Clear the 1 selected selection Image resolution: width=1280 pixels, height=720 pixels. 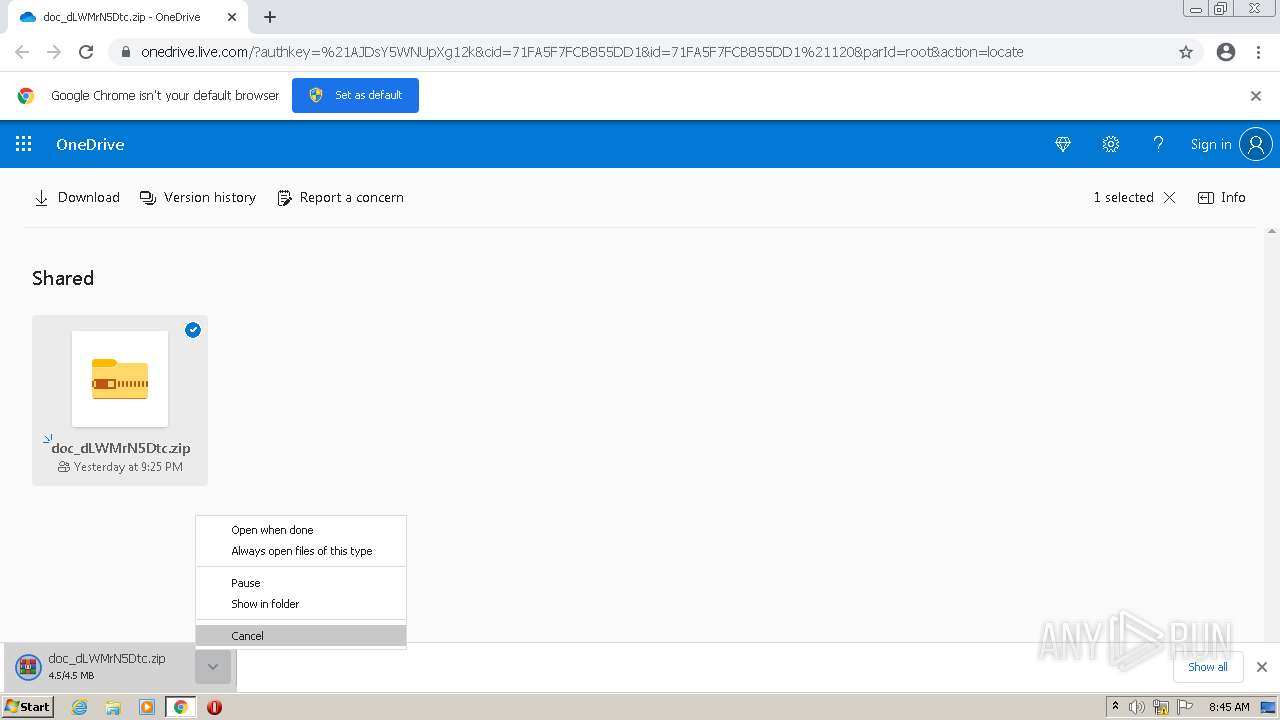click(x=1169, y=197)
